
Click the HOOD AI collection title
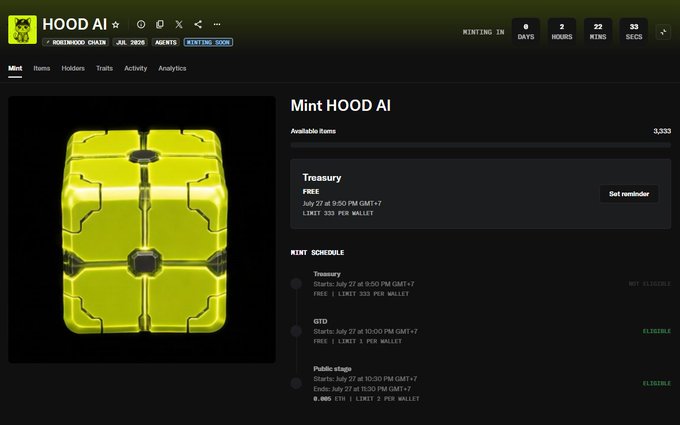click(75, 24)
